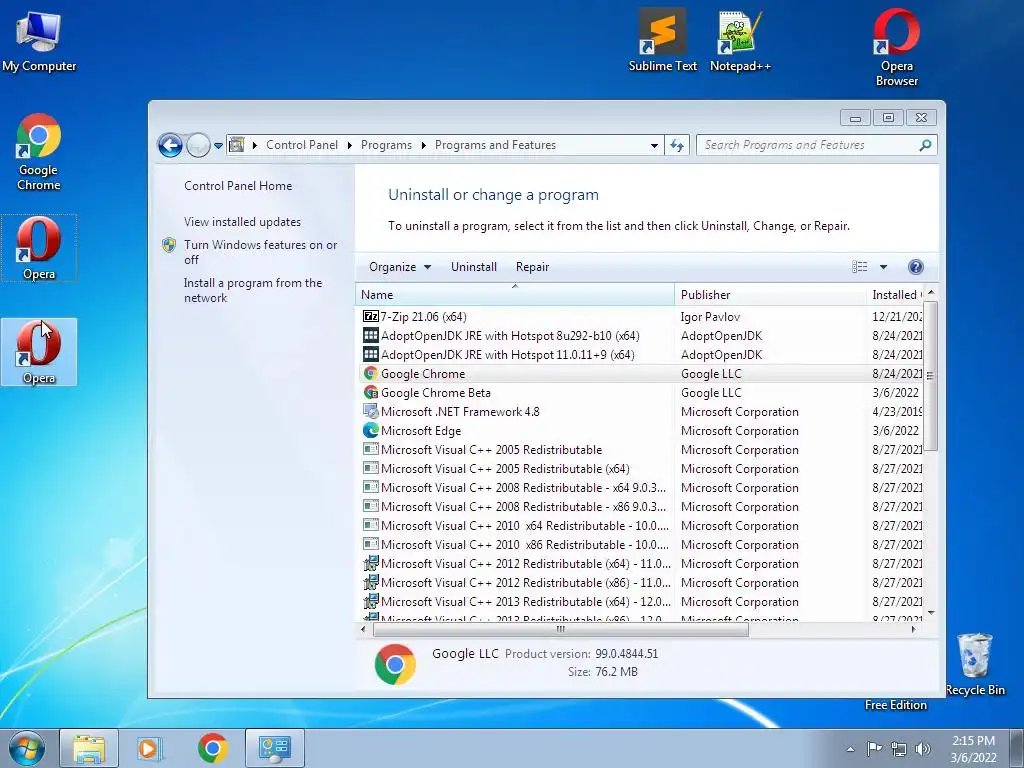The width and height of the screenshot is (1024, 768).
Task: Click the 7-Zip program icon
Action: [370, 317]
